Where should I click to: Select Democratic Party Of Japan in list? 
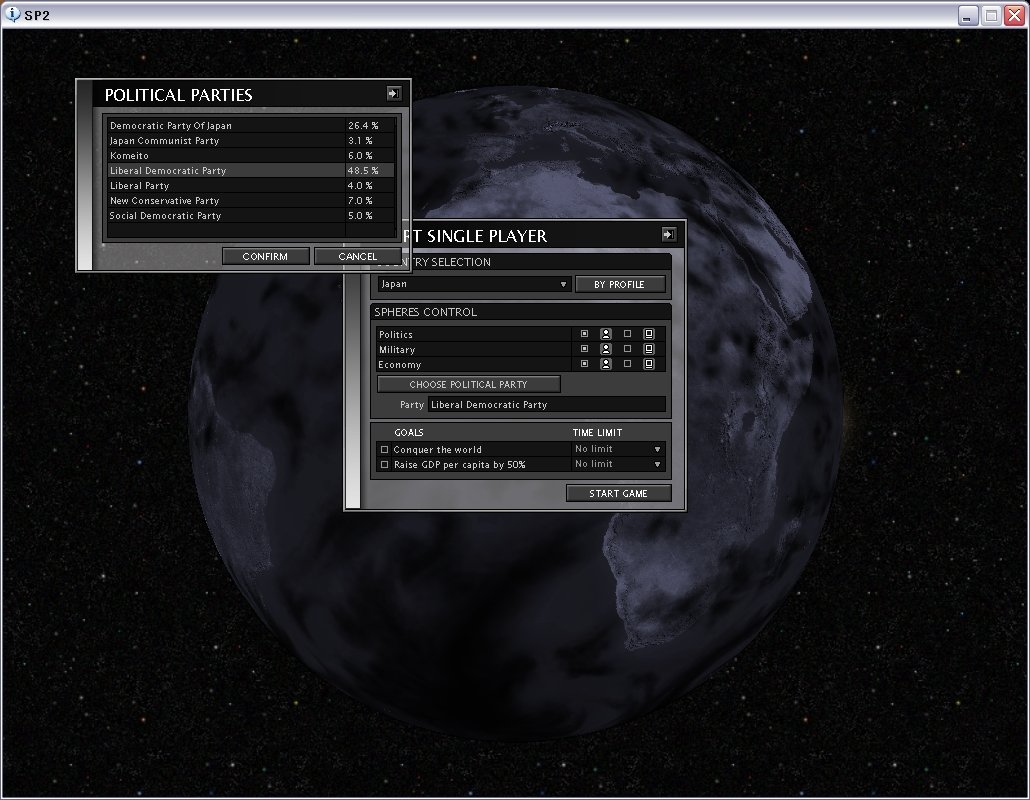pos(226,126)
